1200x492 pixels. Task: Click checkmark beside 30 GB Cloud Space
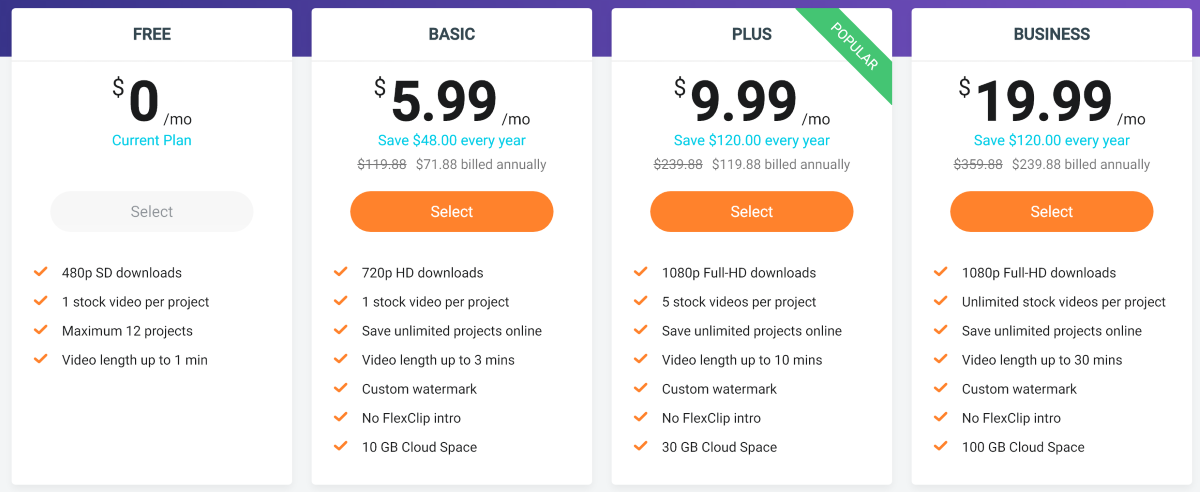coord(641,446)
